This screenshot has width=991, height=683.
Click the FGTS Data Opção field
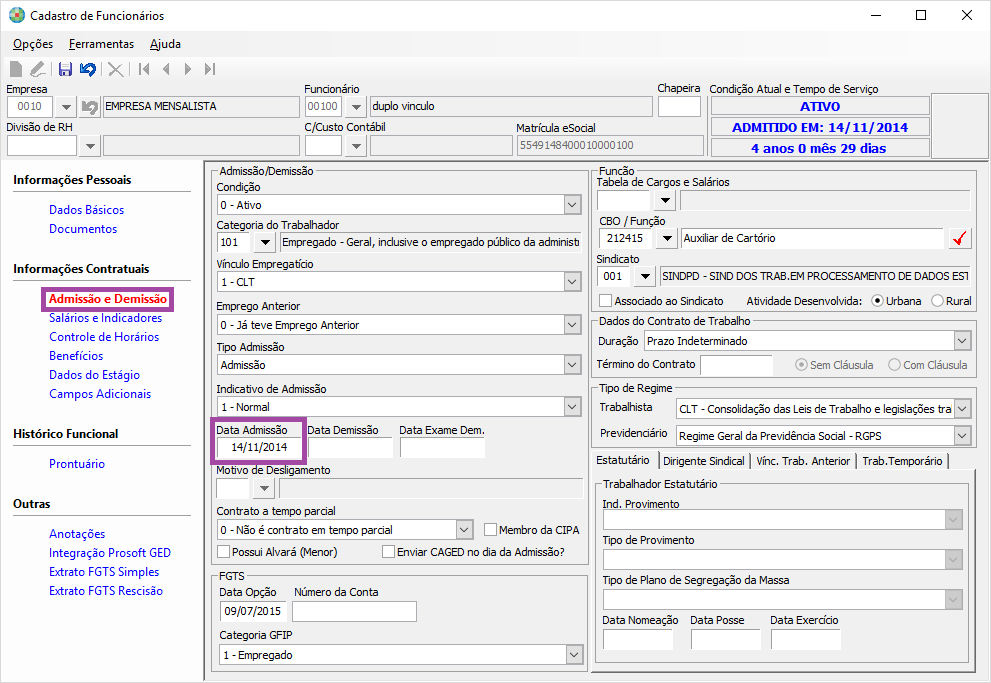point(253,611)
